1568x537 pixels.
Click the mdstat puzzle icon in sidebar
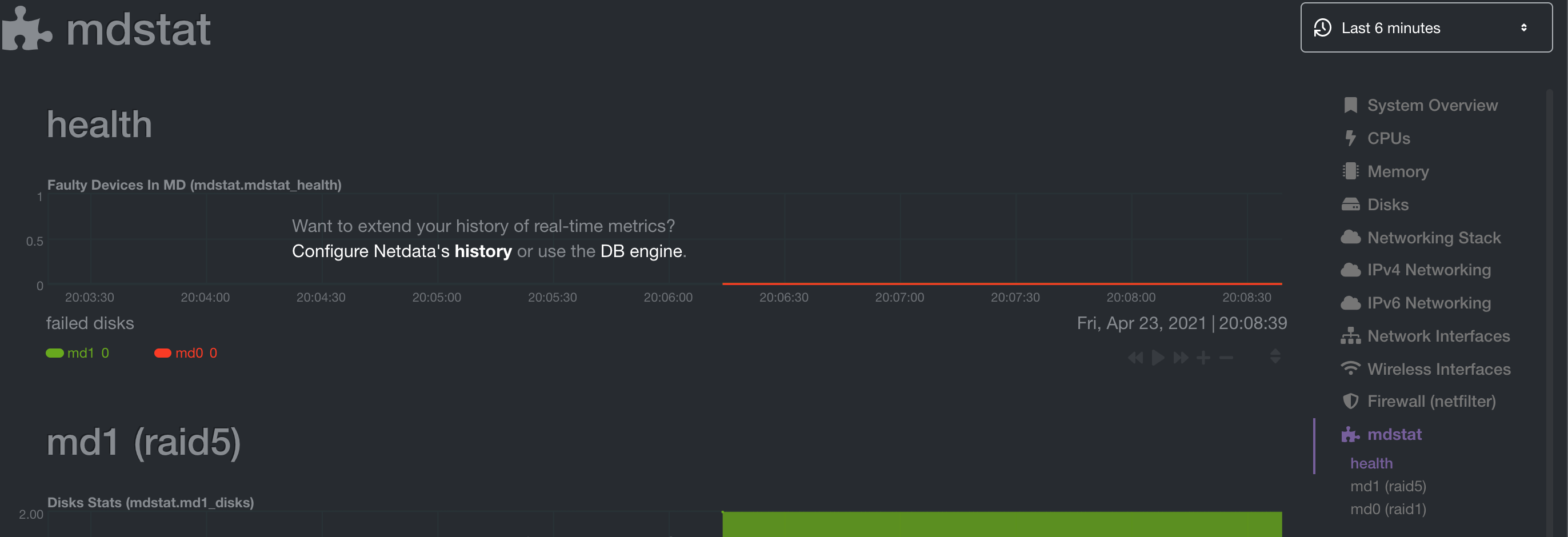(1350, 434)
